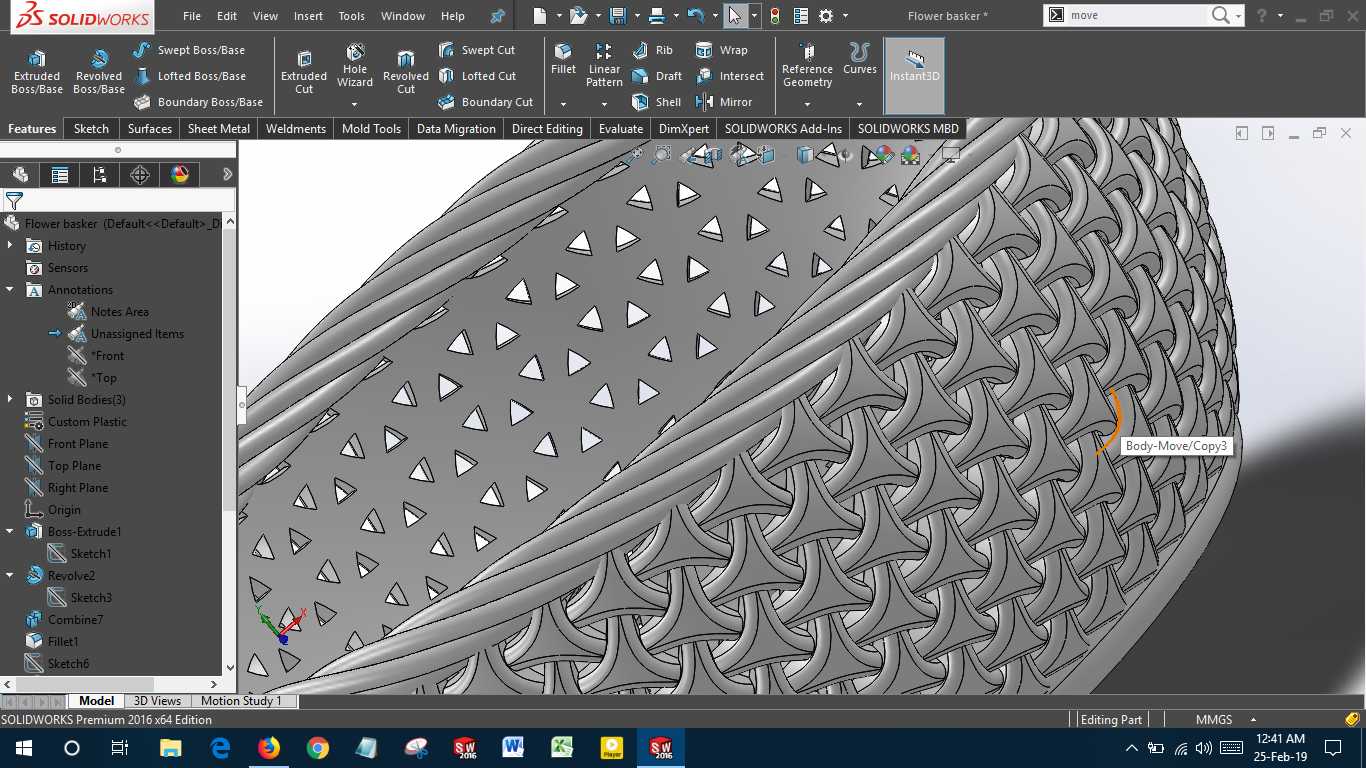Switch to the Evaluate tab

[x=621, y=129]
